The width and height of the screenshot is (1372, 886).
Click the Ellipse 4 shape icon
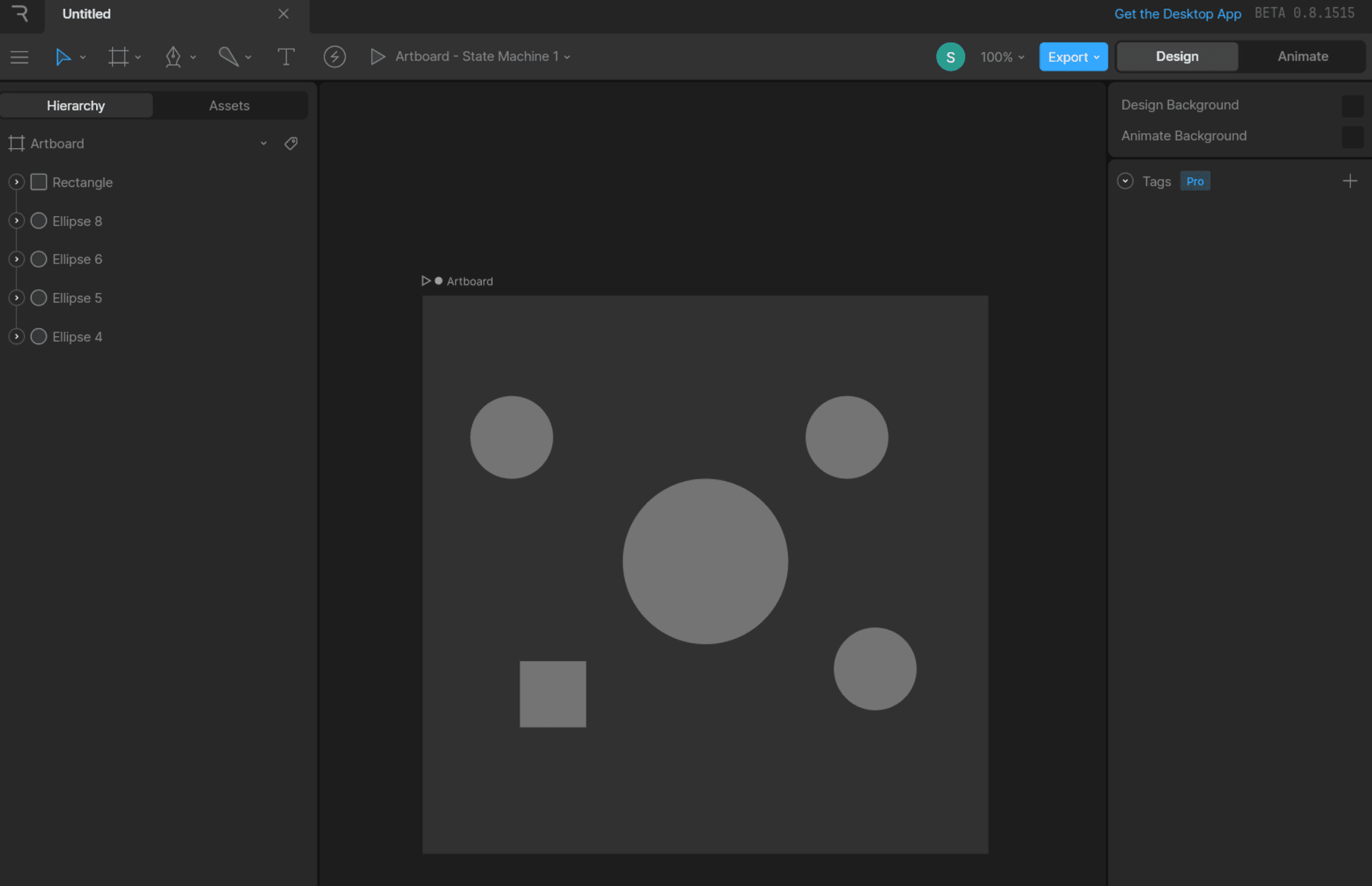[x=39, y=336]
